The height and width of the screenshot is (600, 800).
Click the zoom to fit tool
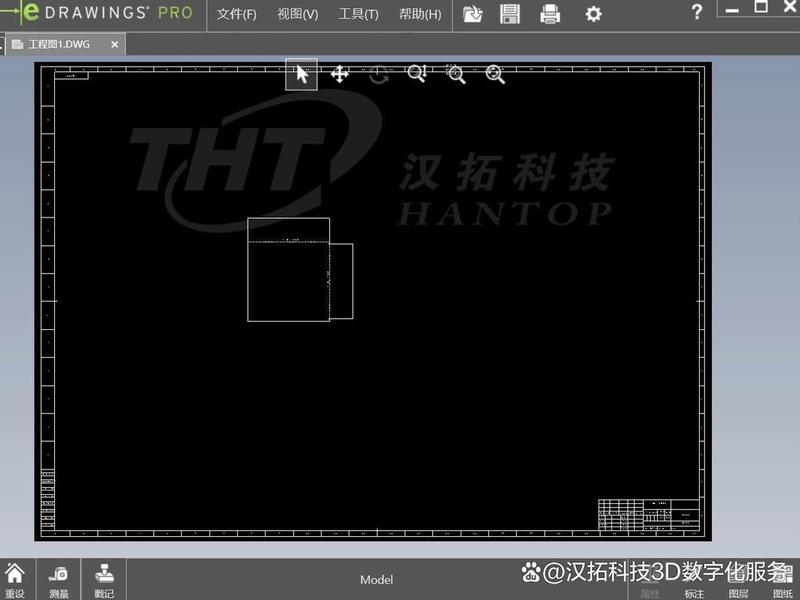495,74
